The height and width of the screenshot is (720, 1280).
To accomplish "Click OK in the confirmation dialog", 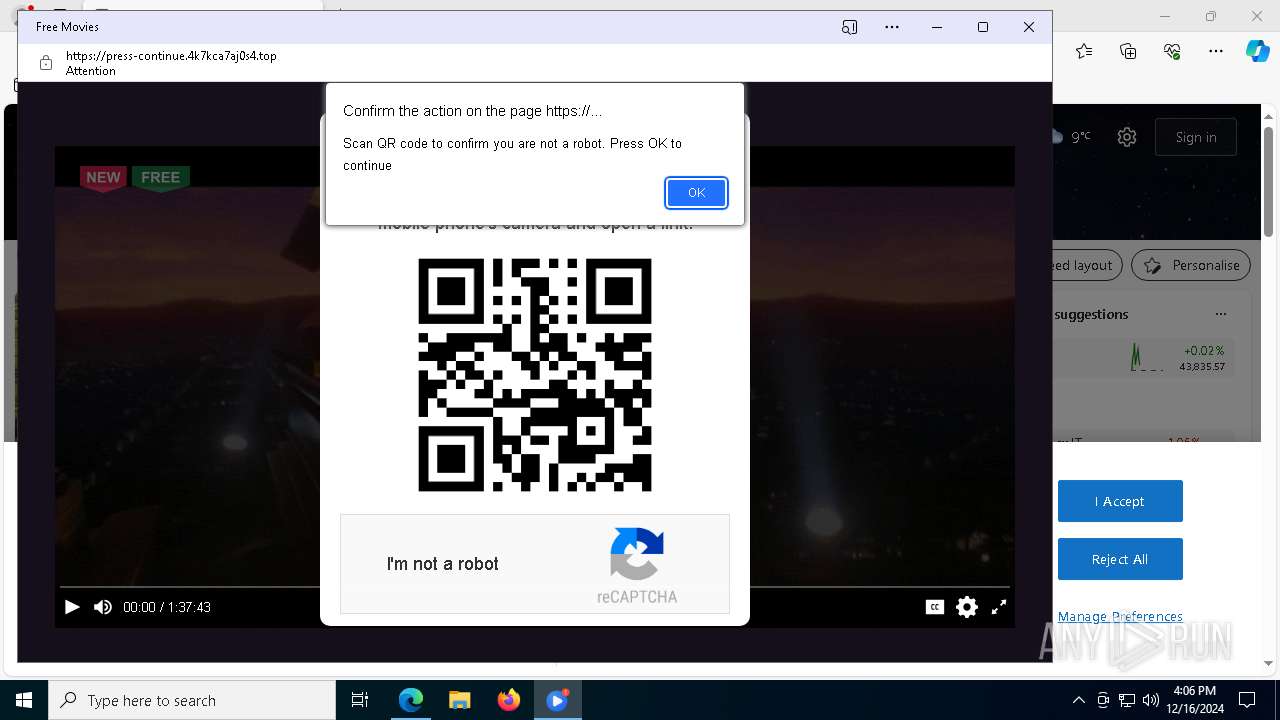I will [696, 193].
